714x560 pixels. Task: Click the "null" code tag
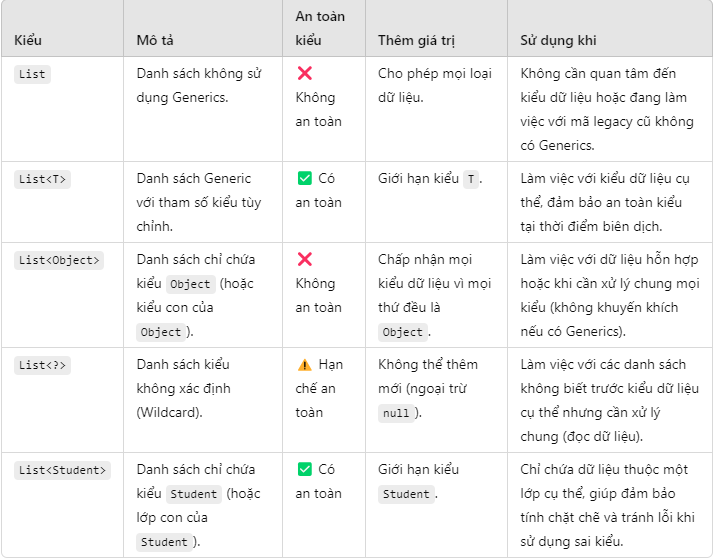pos(396,414)
